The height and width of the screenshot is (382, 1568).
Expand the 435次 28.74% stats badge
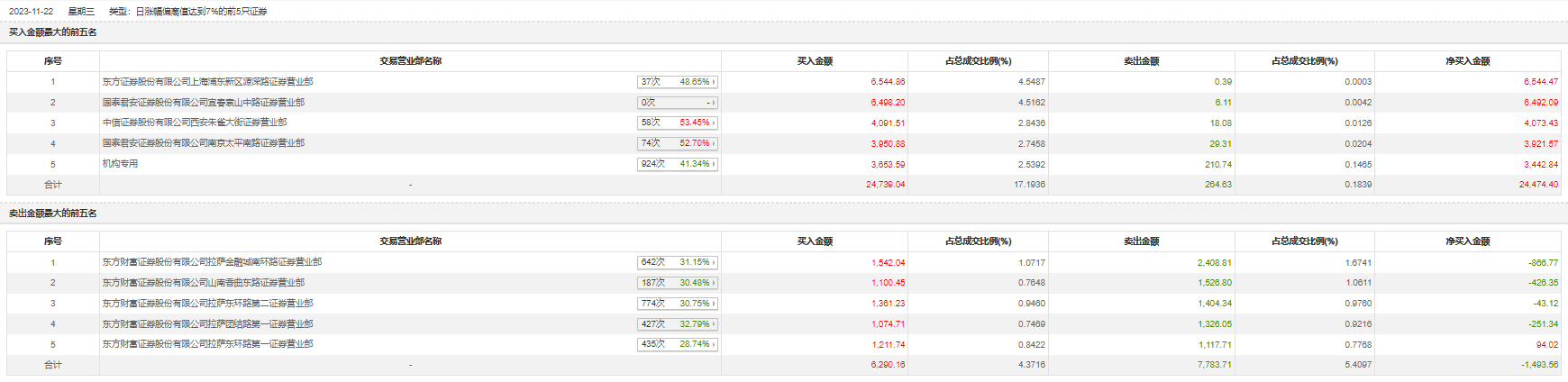[677, 344]
